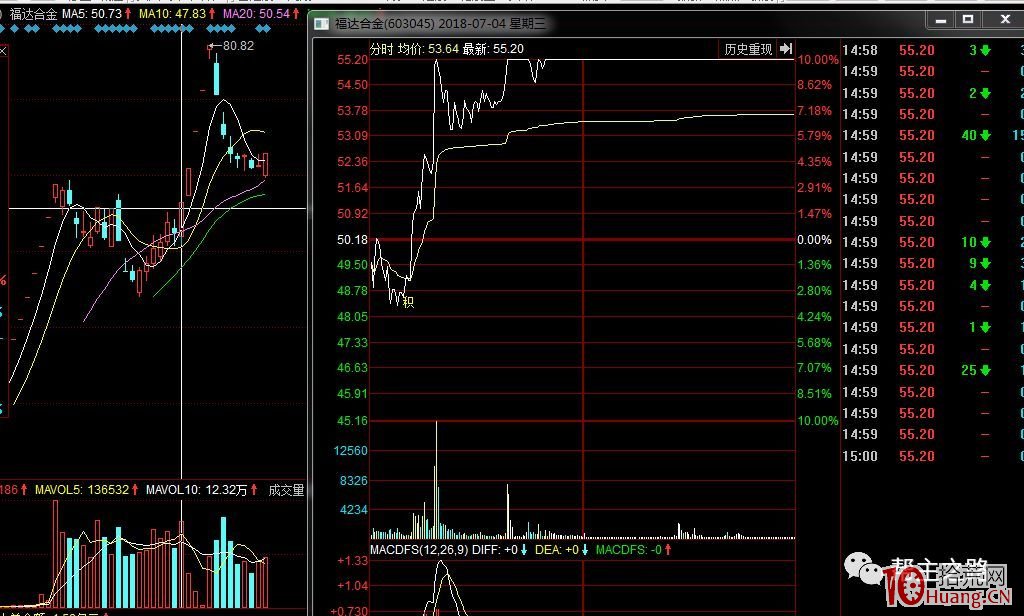This screenshot has width=1024, height=616.
Task: Click the 4234 volume axis label
Action: [354, 510]
